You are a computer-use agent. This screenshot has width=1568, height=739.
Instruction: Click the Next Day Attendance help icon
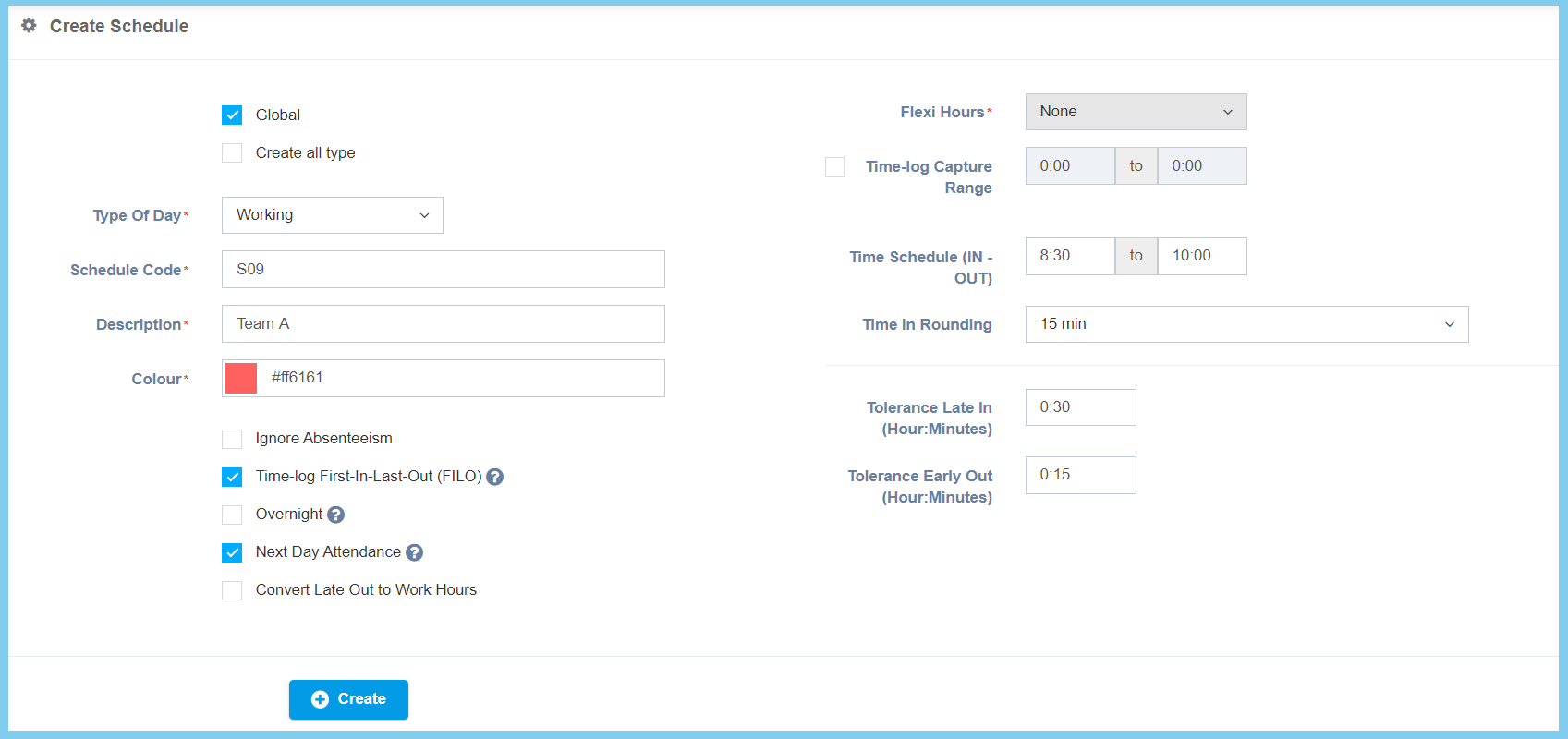pos(415,552)
